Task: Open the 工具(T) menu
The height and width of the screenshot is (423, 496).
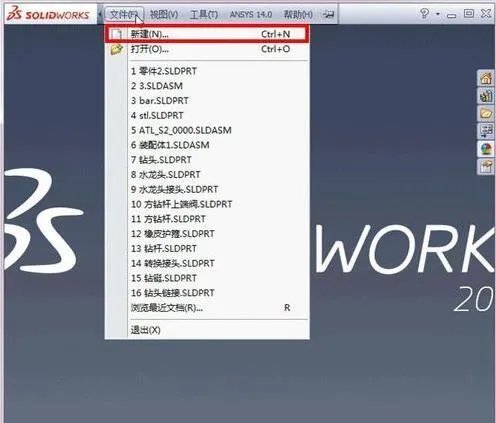Action: click(204, 14)
